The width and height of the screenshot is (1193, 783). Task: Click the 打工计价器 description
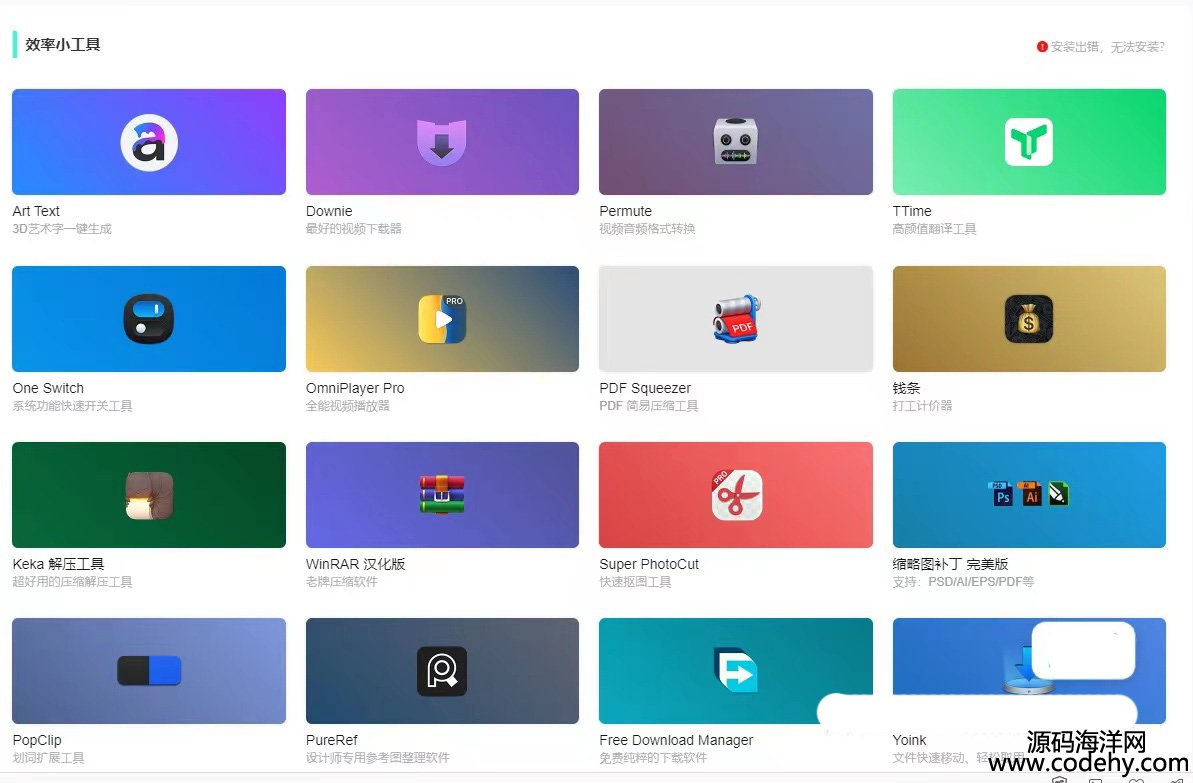922,406
